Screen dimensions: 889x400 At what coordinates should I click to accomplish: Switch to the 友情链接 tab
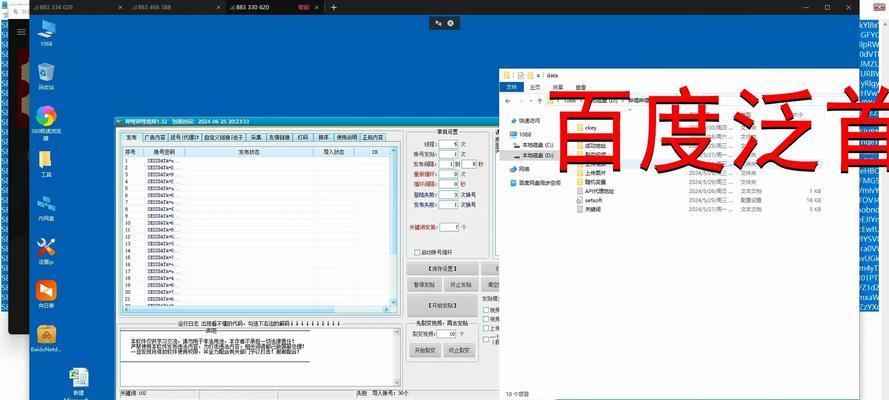(x=279, y=137)
